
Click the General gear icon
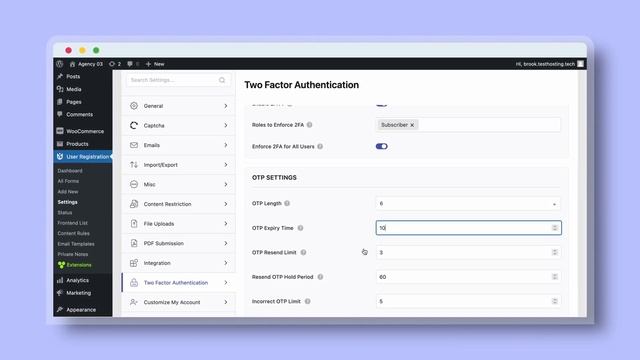(134, 106)
